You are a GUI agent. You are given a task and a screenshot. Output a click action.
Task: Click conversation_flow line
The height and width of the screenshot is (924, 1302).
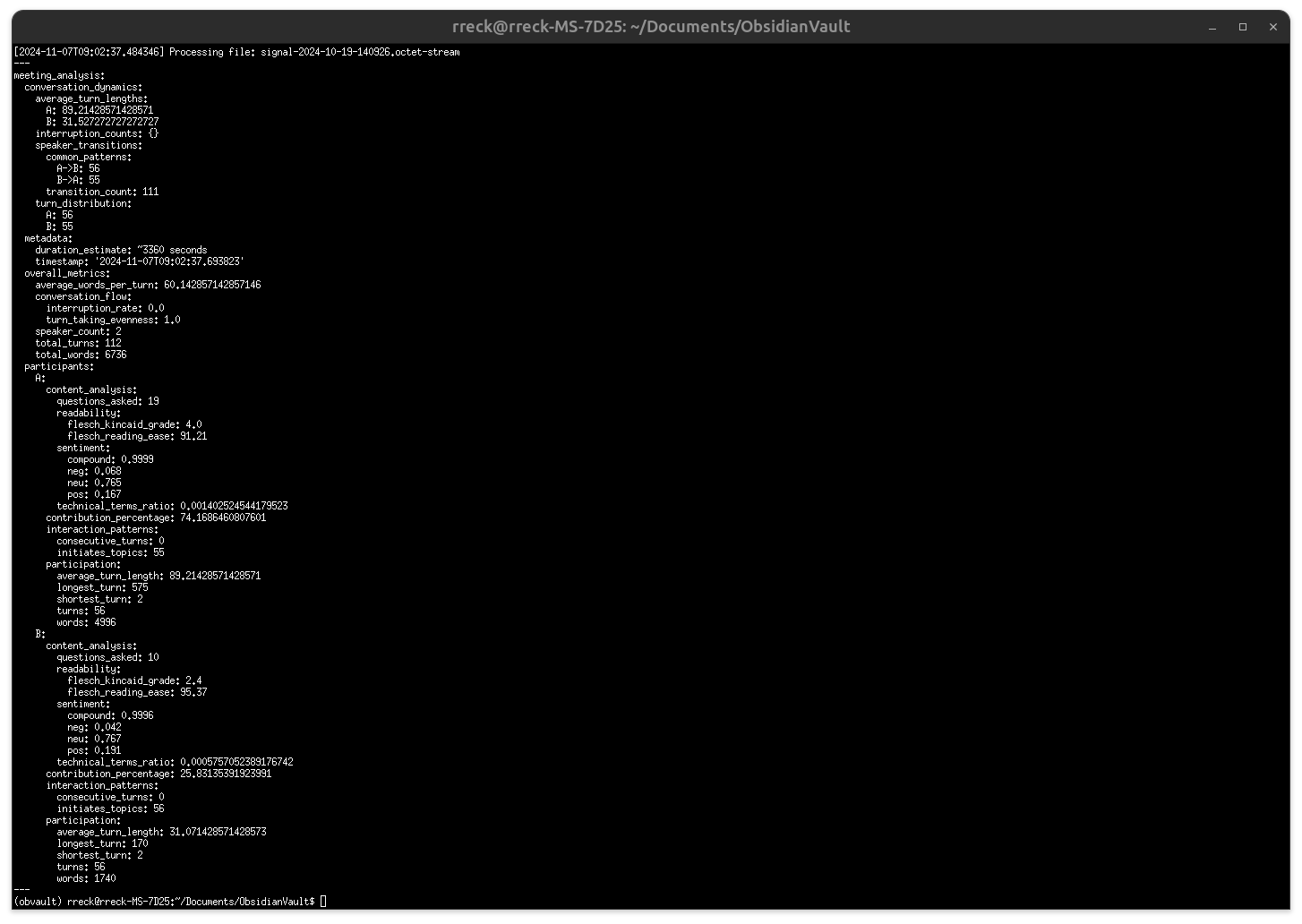(x=83, y=296)
